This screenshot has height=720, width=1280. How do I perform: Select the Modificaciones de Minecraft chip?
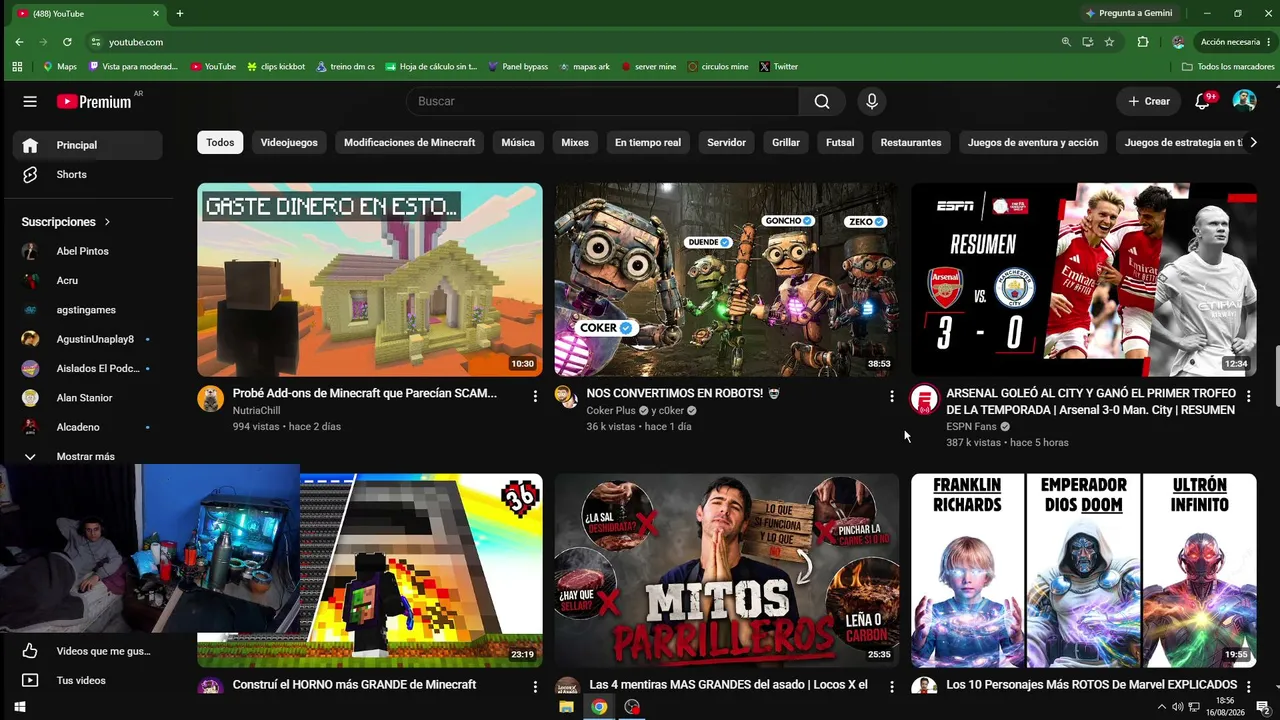pos(410,143)
